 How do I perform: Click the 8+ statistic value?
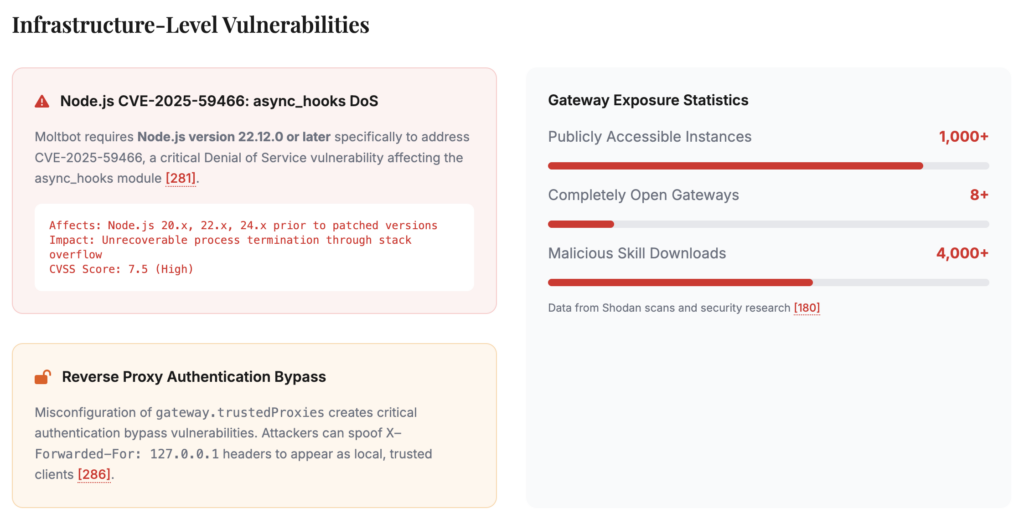click(x=978, y=195)
